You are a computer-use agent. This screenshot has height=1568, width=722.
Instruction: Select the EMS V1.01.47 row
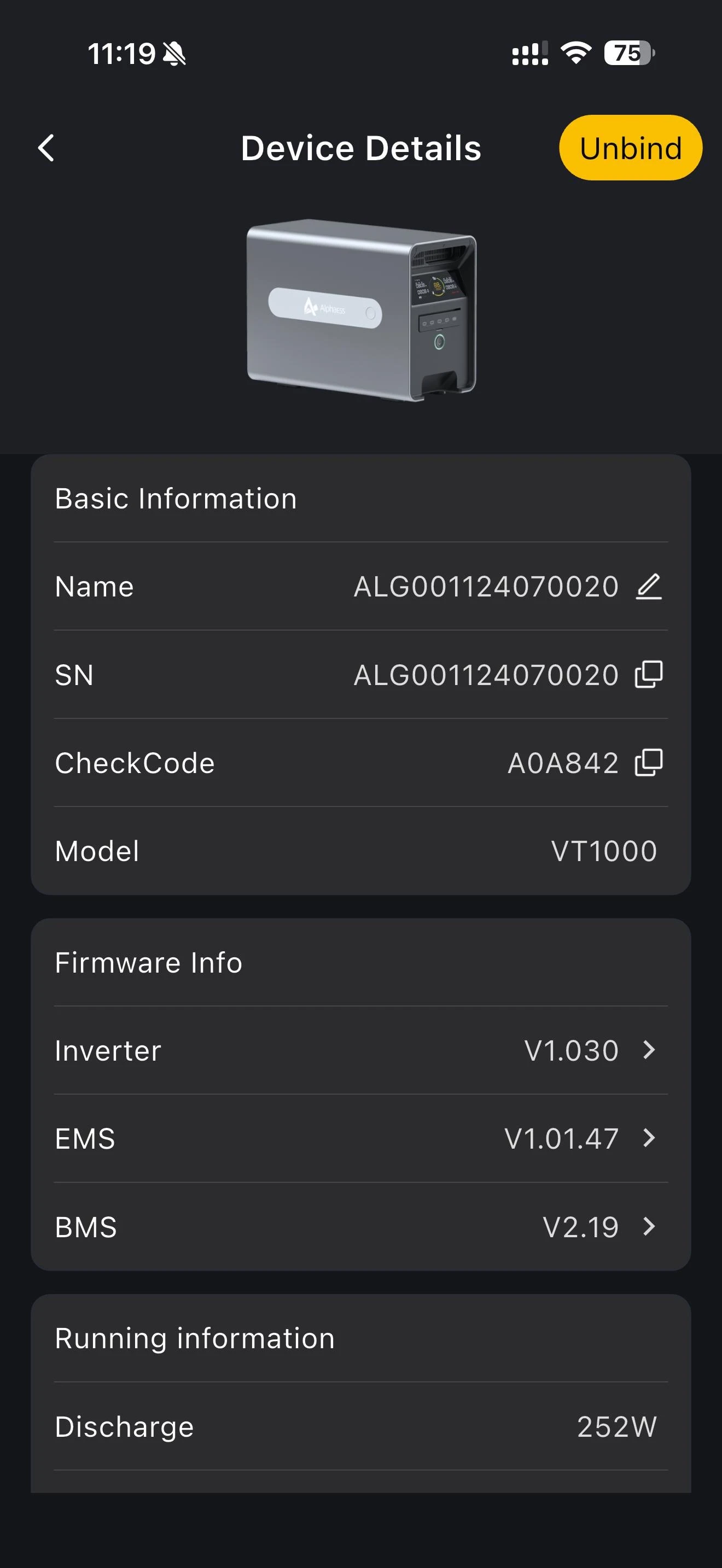click(x=361, y=1138)
